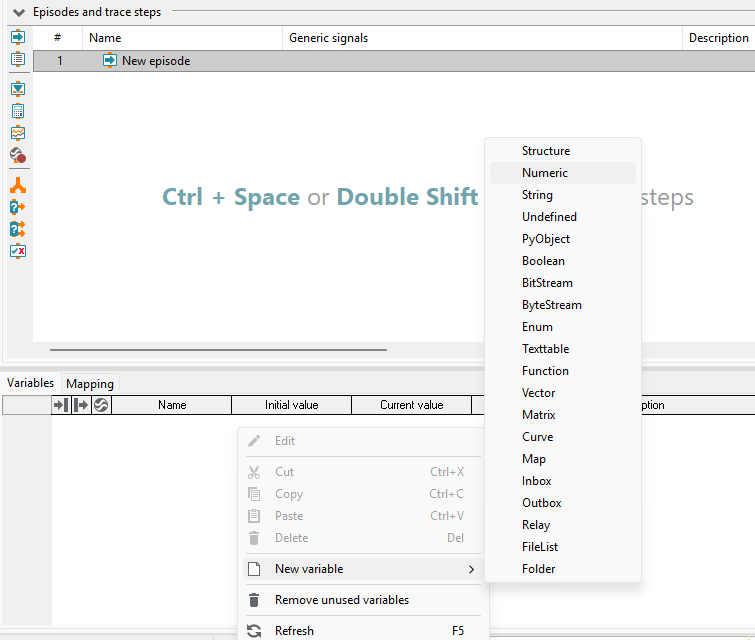The width and height of the screenshot is (755, 640).
Task: Add a new episode using the arrow icon
Action: click(x=18, y=37)
